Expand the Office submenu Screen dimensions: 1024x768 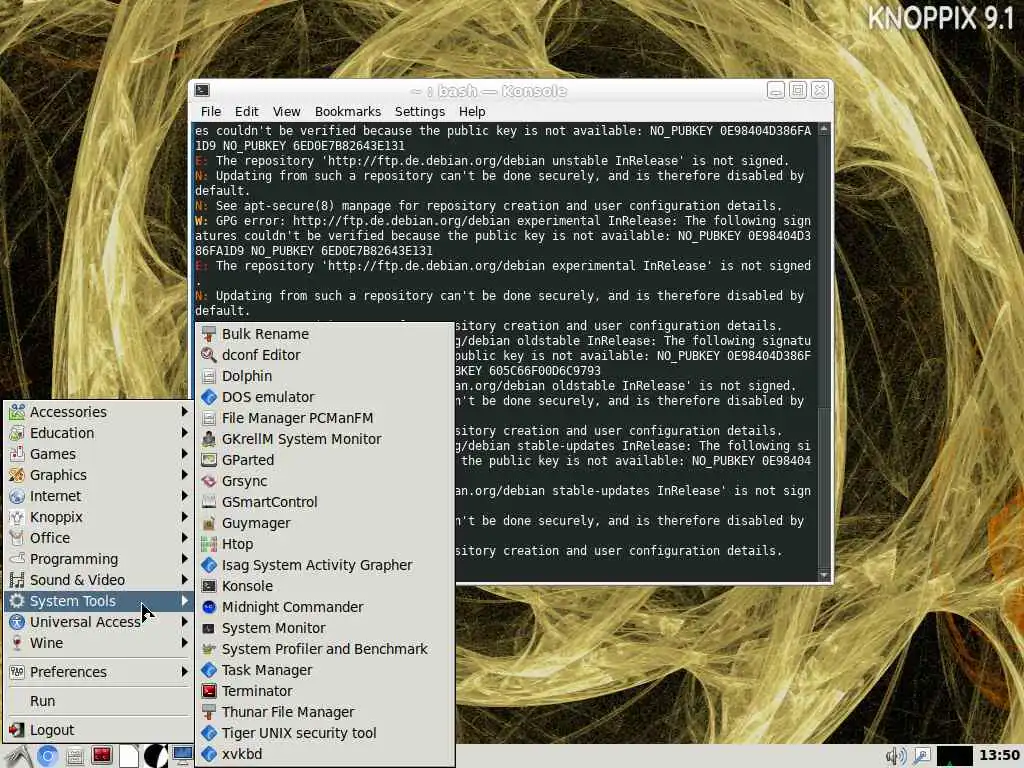coord(99,537)
